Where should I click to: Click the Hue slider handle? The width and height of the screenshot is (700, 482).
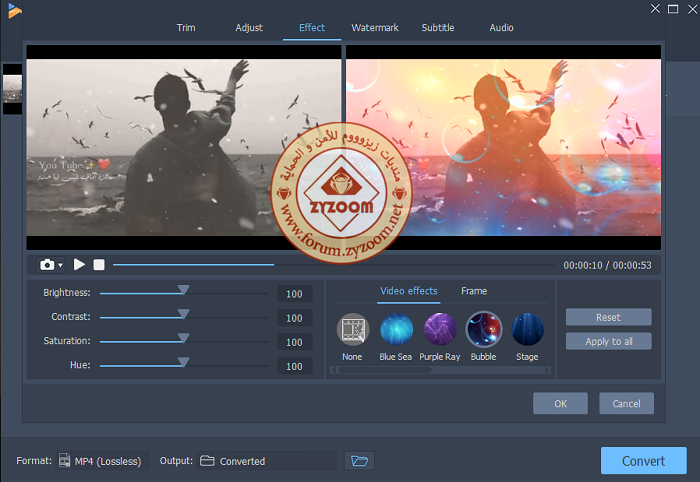(x=183, y=362)
